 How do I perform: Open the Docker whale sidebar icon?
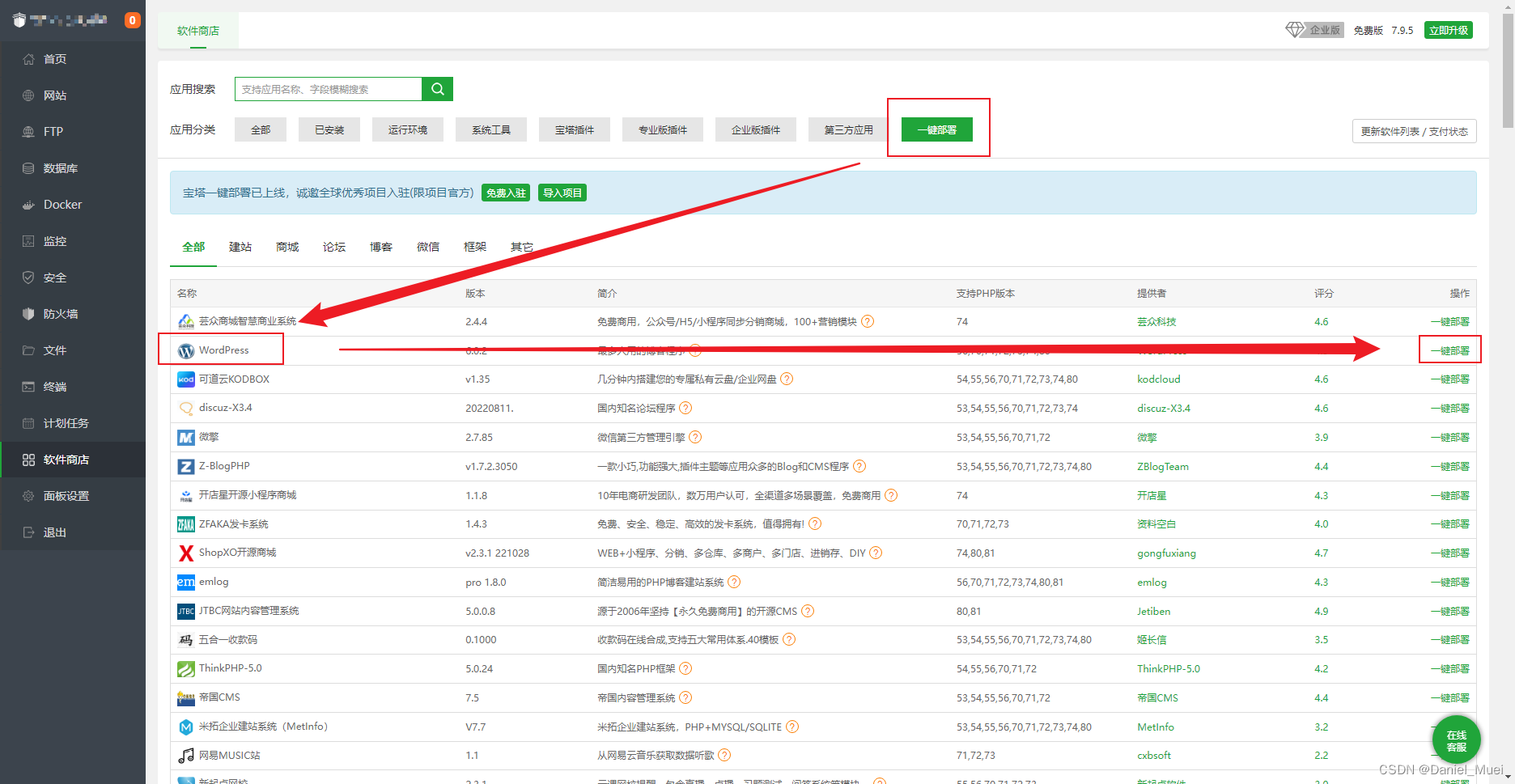coord(28,205)
